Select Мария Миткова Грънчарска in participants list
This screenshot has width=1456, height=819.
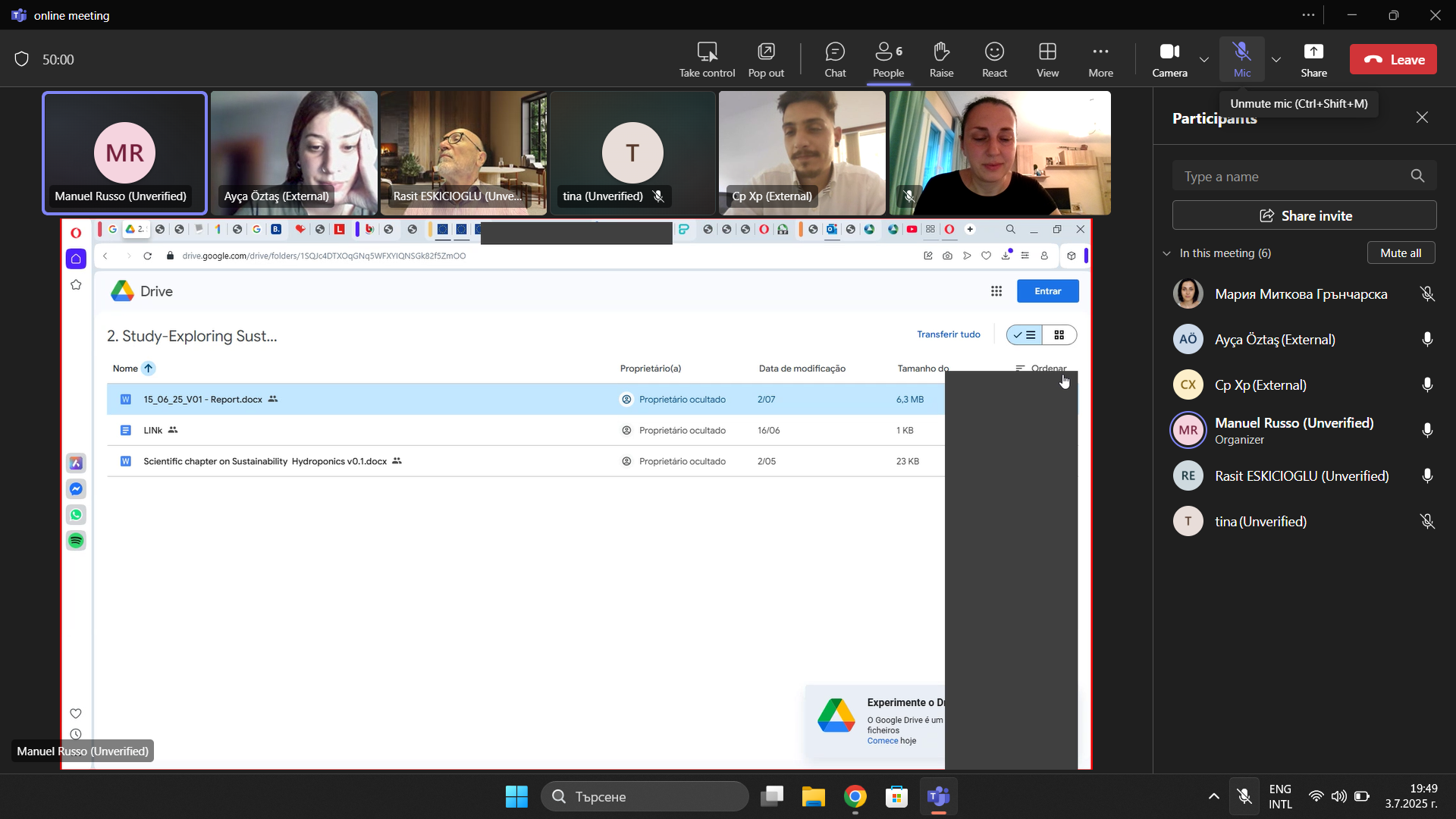[1304, 293]
